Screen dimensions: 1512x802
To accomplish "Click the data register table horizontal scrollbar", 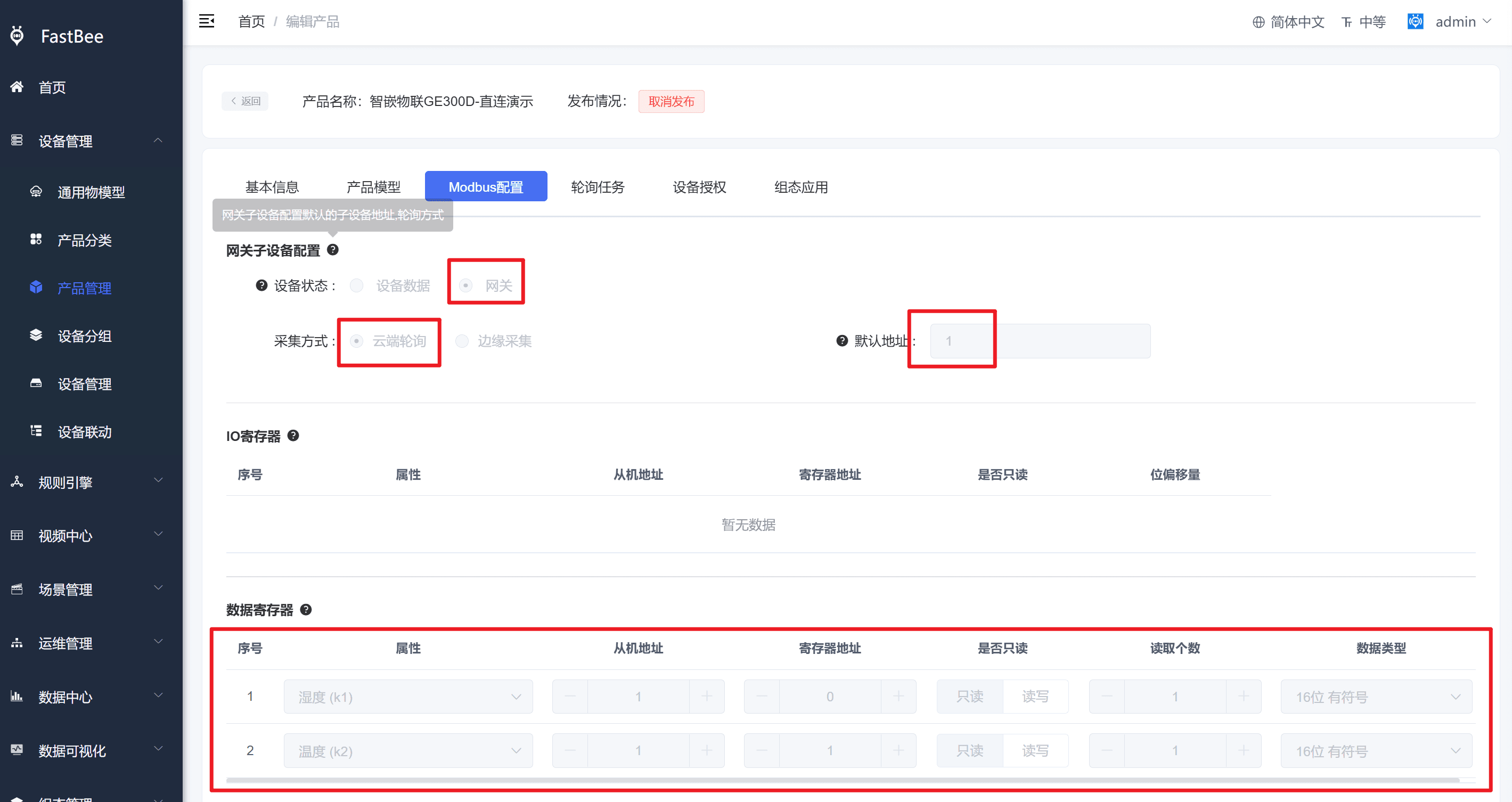I will pyautogui.click(x=843, y=780).
